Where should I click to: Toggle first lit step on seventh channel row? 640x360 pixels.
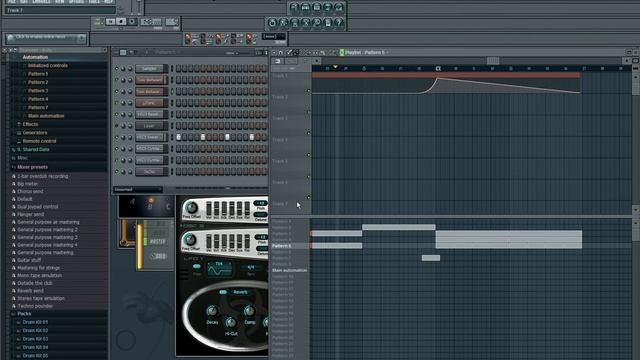point(178,137)
